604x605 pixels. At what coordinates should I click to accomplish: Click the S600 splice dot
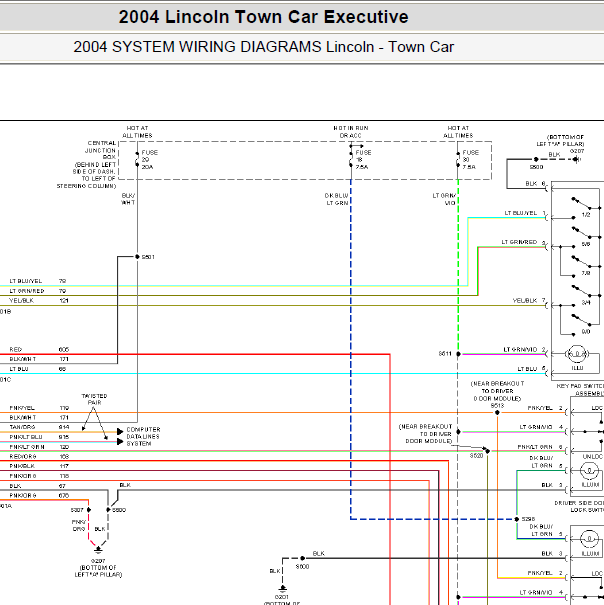(303, 558)
